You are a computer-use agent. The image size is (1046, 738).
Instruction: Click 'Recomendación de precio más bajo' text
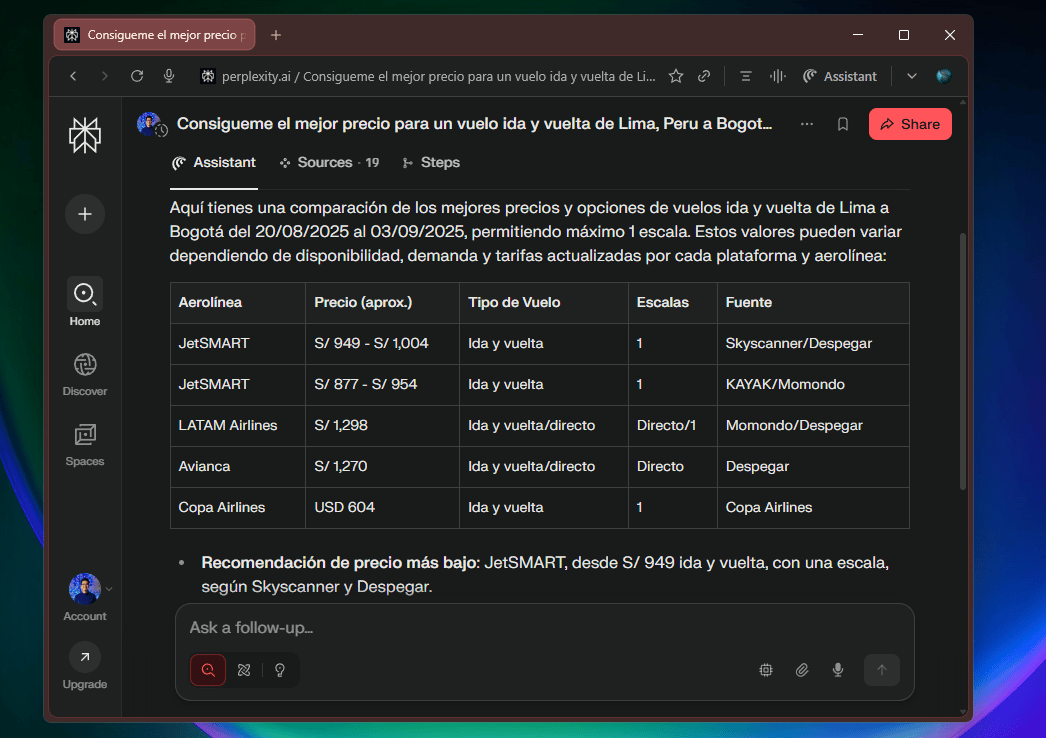[340, 563]
